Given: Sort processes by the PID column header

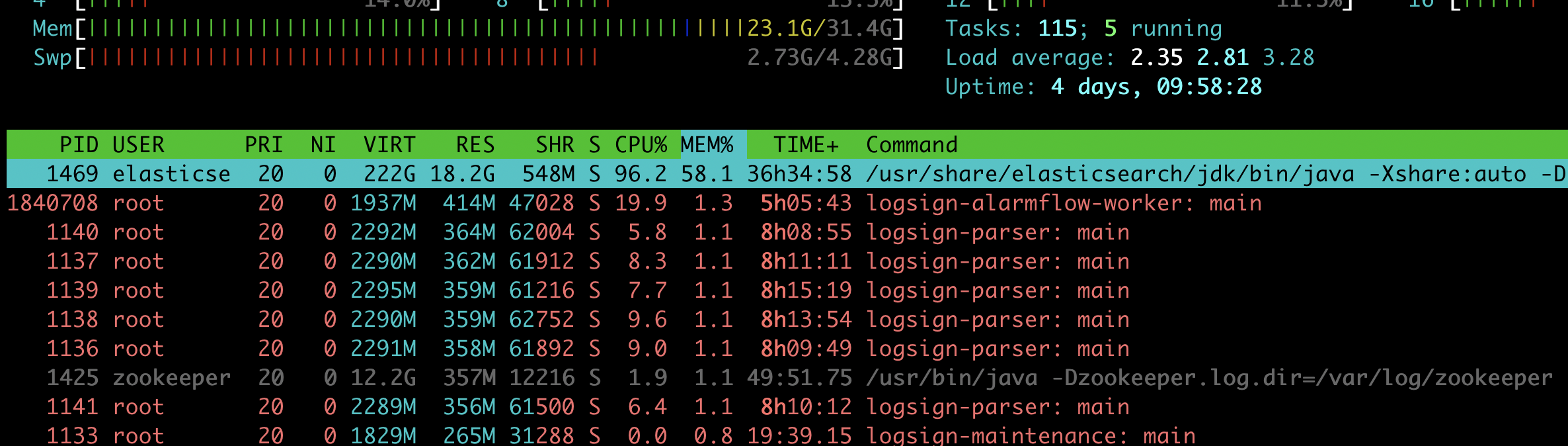Looking at the screenshot, I should point(79,144).
